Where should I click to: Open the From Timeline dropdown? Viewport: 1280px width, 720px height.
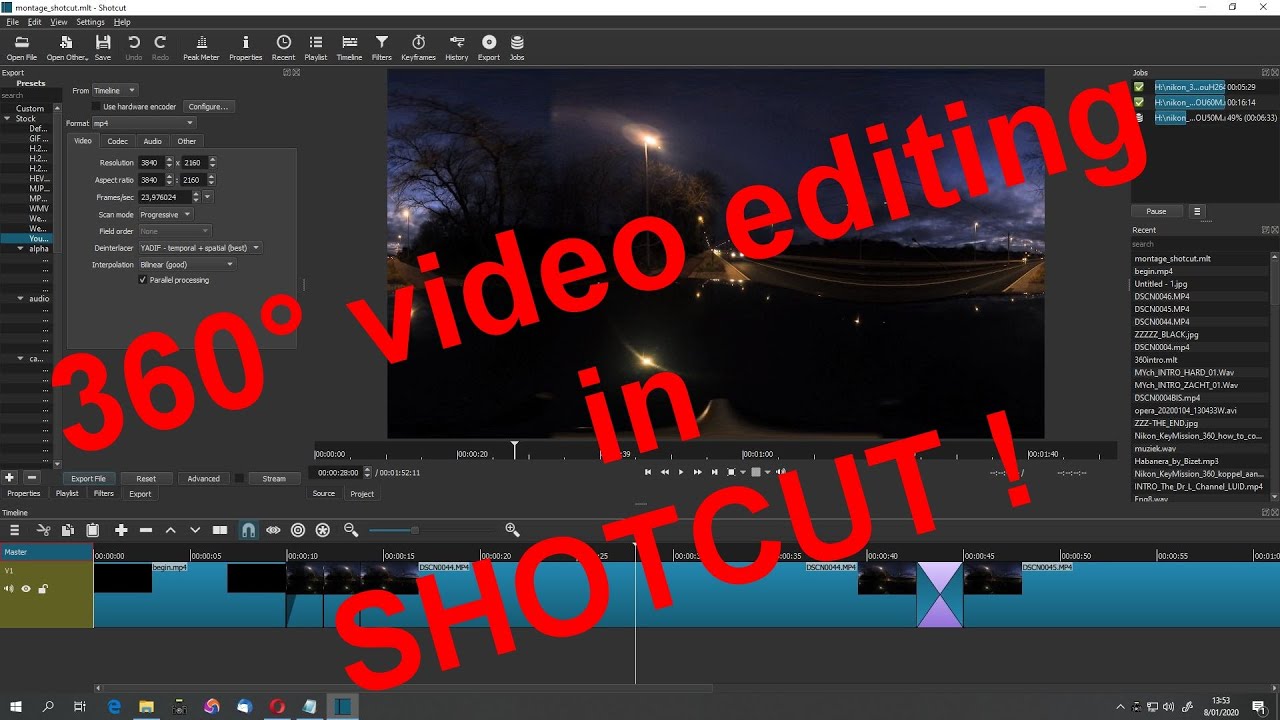(x=114, y=90)
